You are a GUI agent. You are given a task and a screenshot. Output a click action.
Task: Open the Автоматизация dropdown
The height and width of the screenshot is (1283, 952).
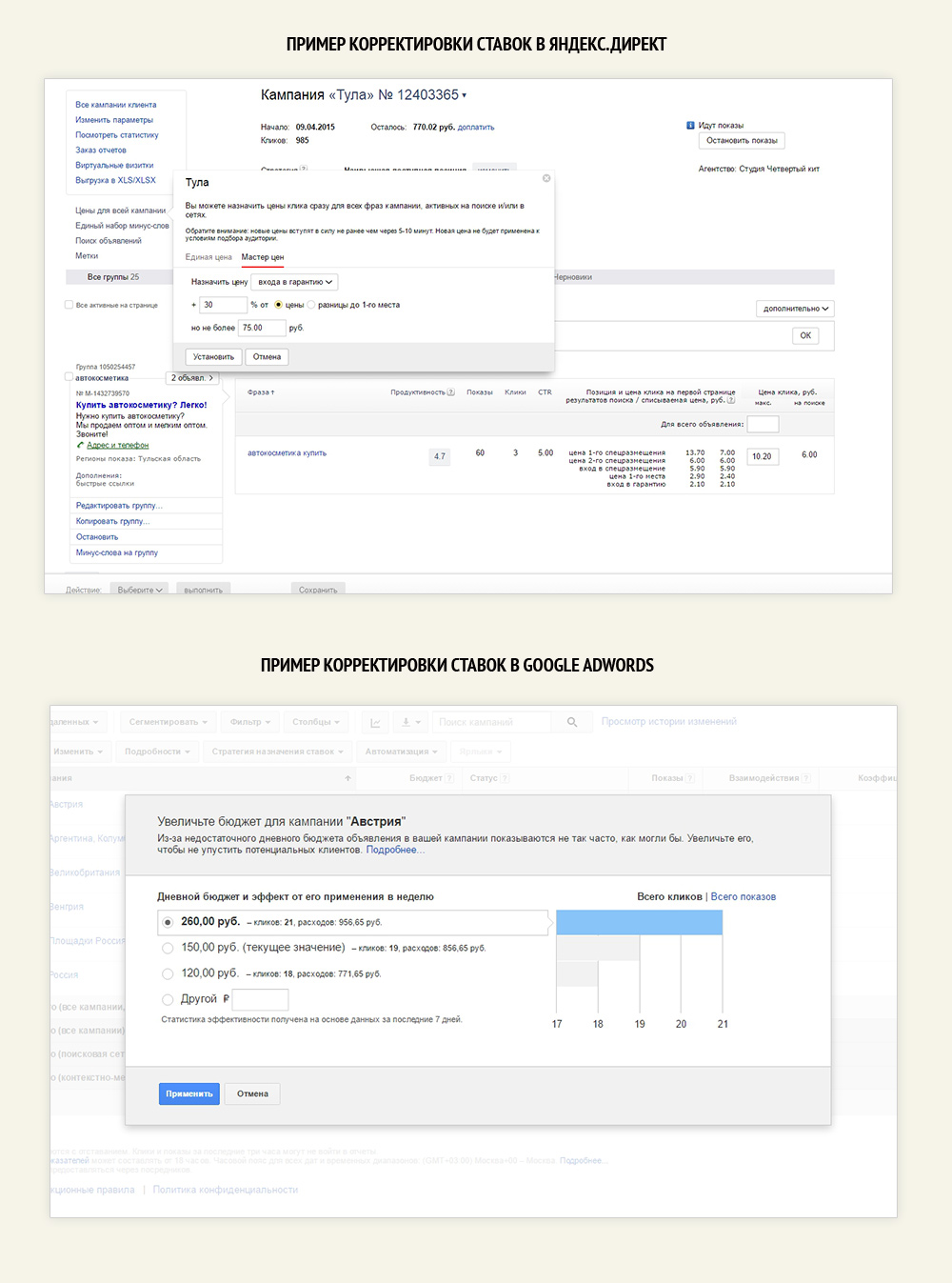[x=402, y=752]
